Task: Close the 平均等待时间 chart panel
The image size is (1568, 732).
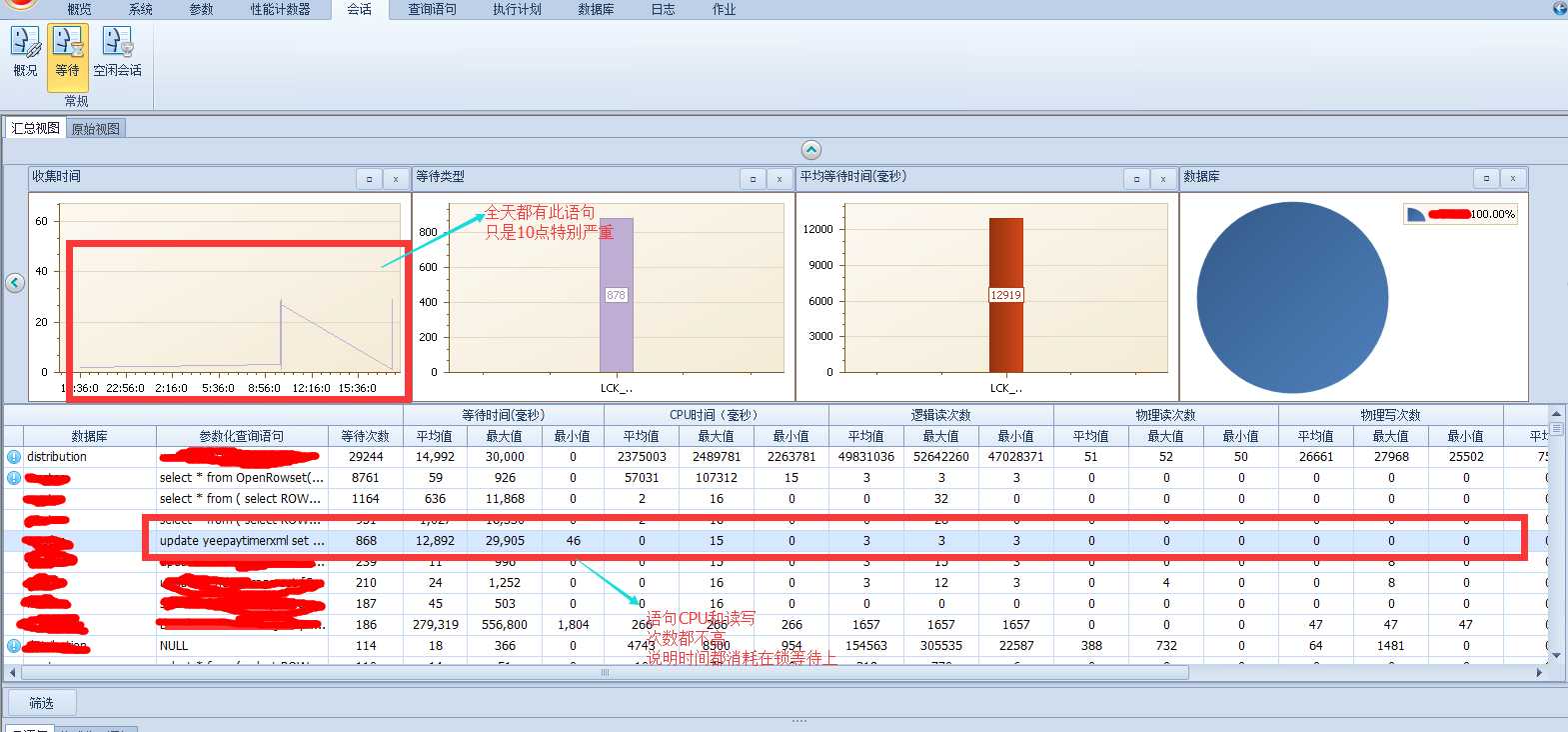Action: coord(1163,179)
